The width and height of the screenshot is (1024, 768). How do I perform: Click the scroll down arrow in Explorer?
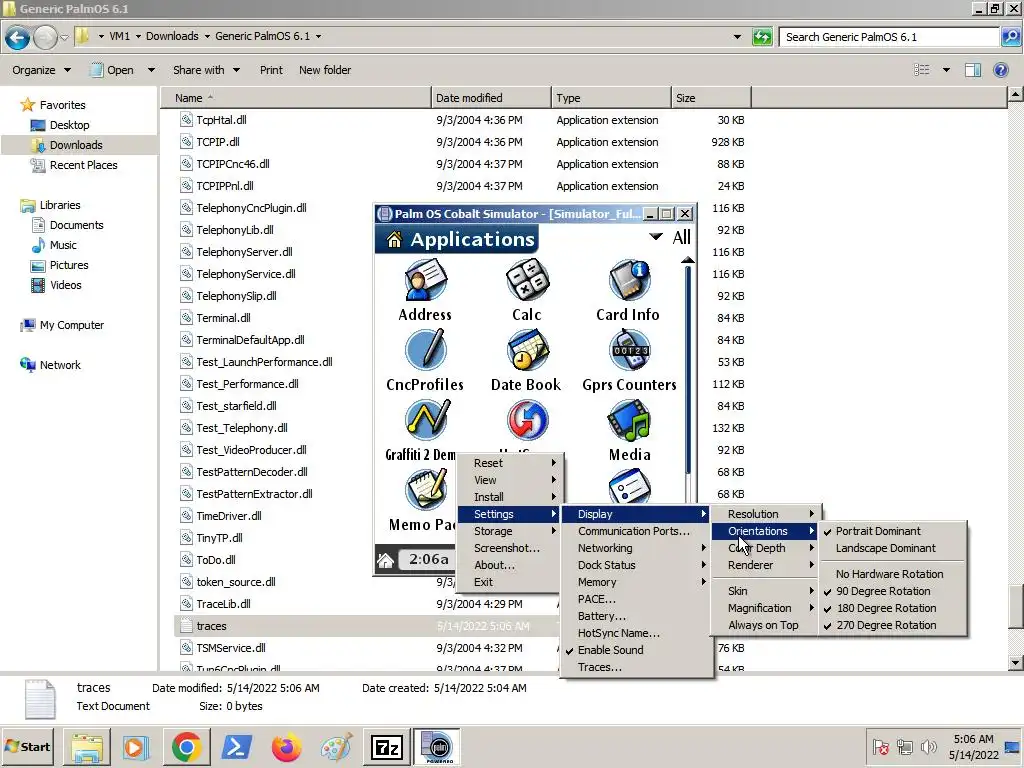[x=1015, y=664]
